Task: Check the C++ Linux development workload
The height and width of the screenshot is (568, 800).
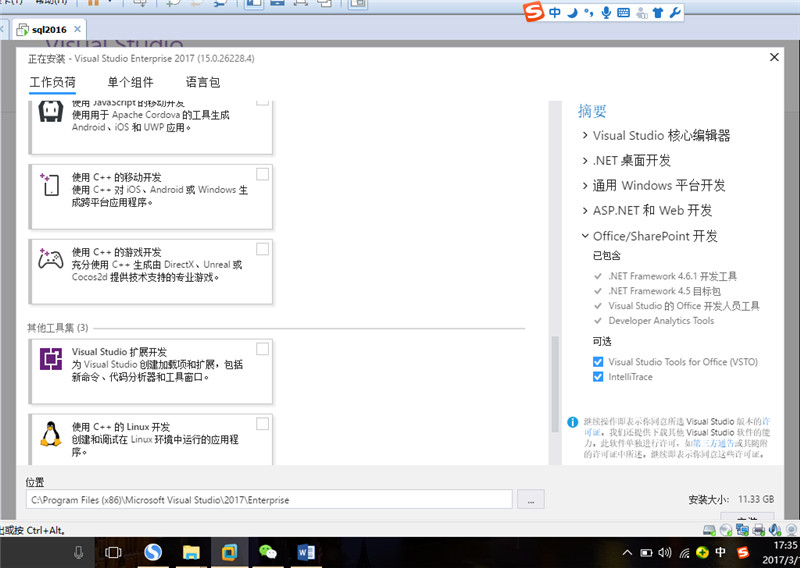Action: click(262, 424)
